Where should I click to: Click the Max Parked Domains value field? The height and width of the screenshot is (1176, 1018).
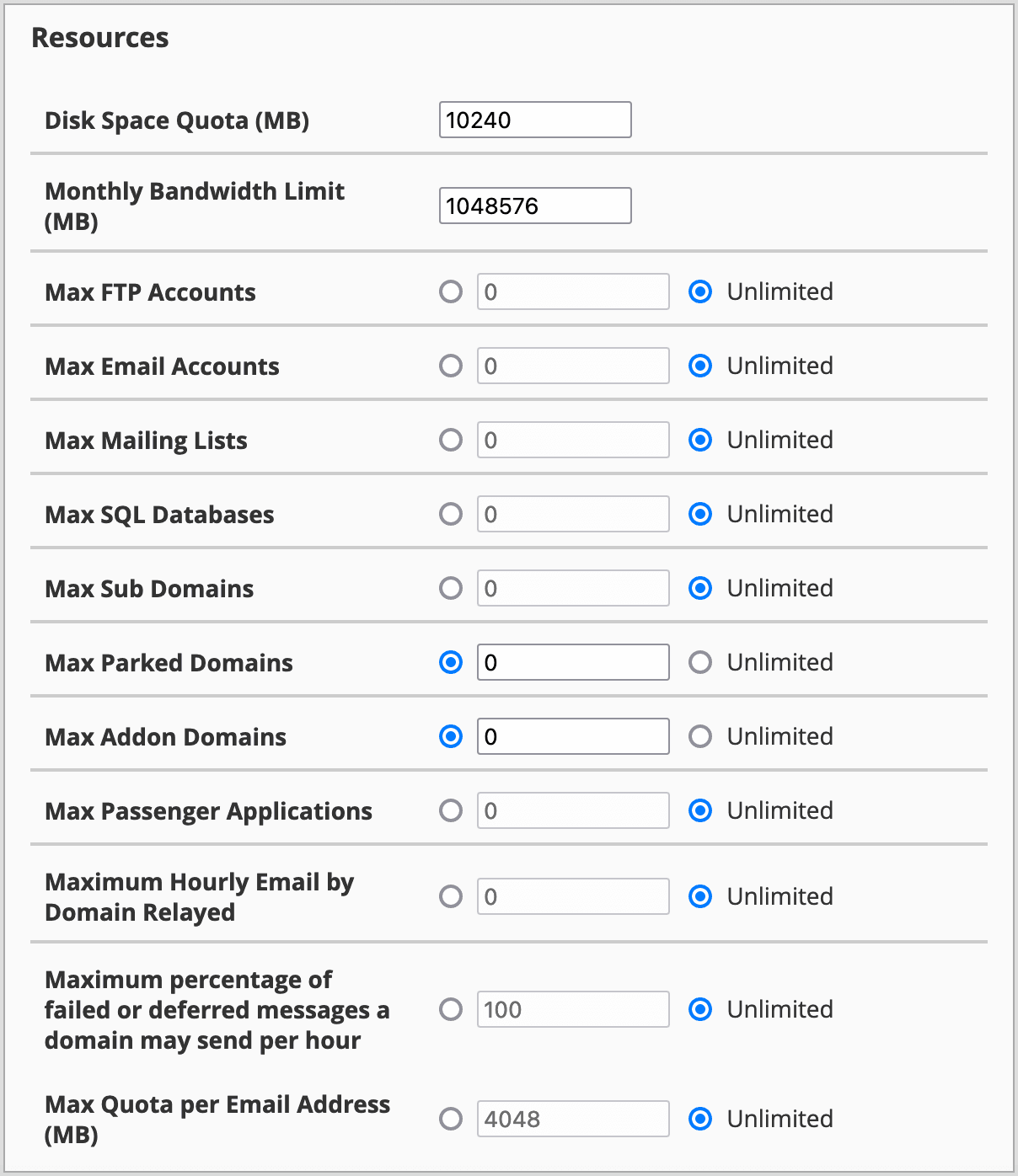[x=572, y=662]
